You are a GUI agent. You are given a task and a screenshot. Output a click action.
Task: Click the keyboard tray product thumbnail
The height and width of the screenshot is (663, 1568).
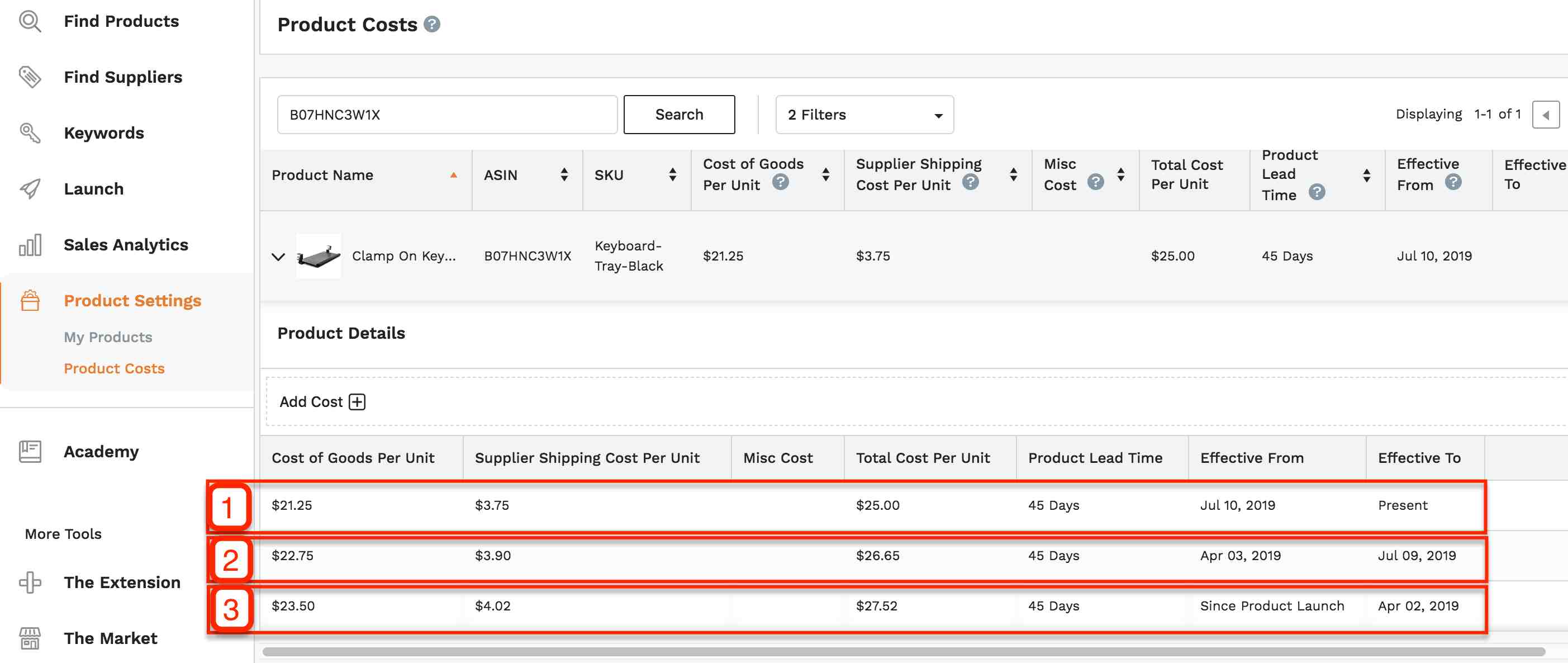click(319, 256)
